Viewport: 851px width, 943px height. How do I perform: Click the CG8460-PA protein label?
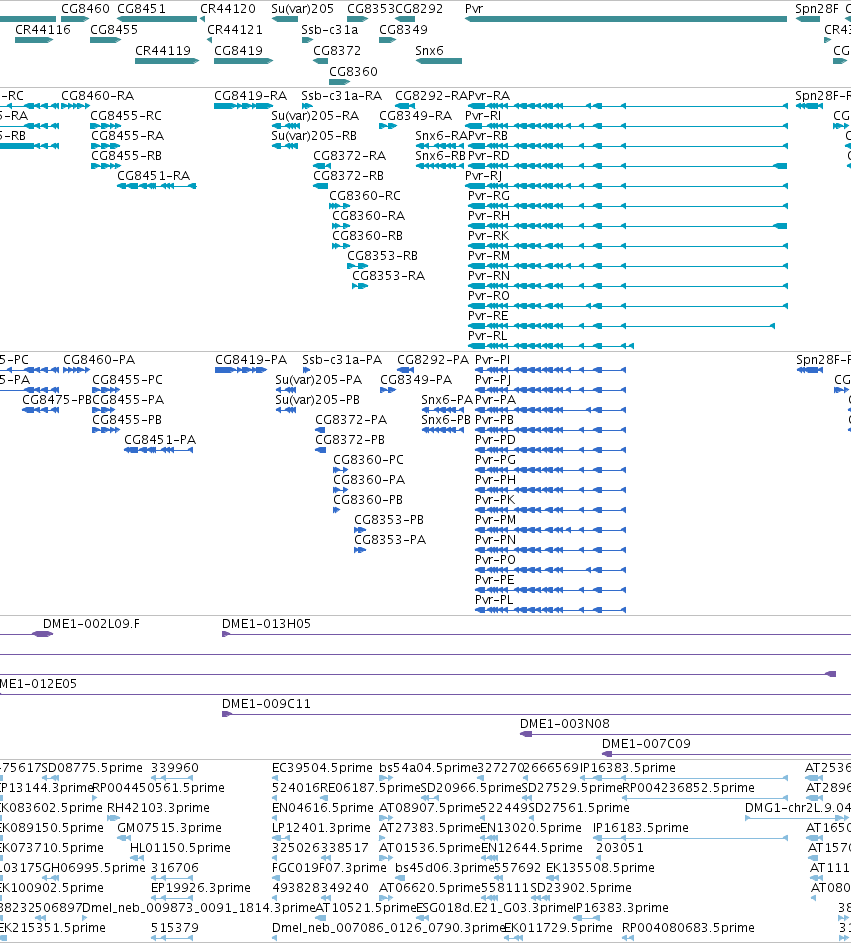[99, 360]
